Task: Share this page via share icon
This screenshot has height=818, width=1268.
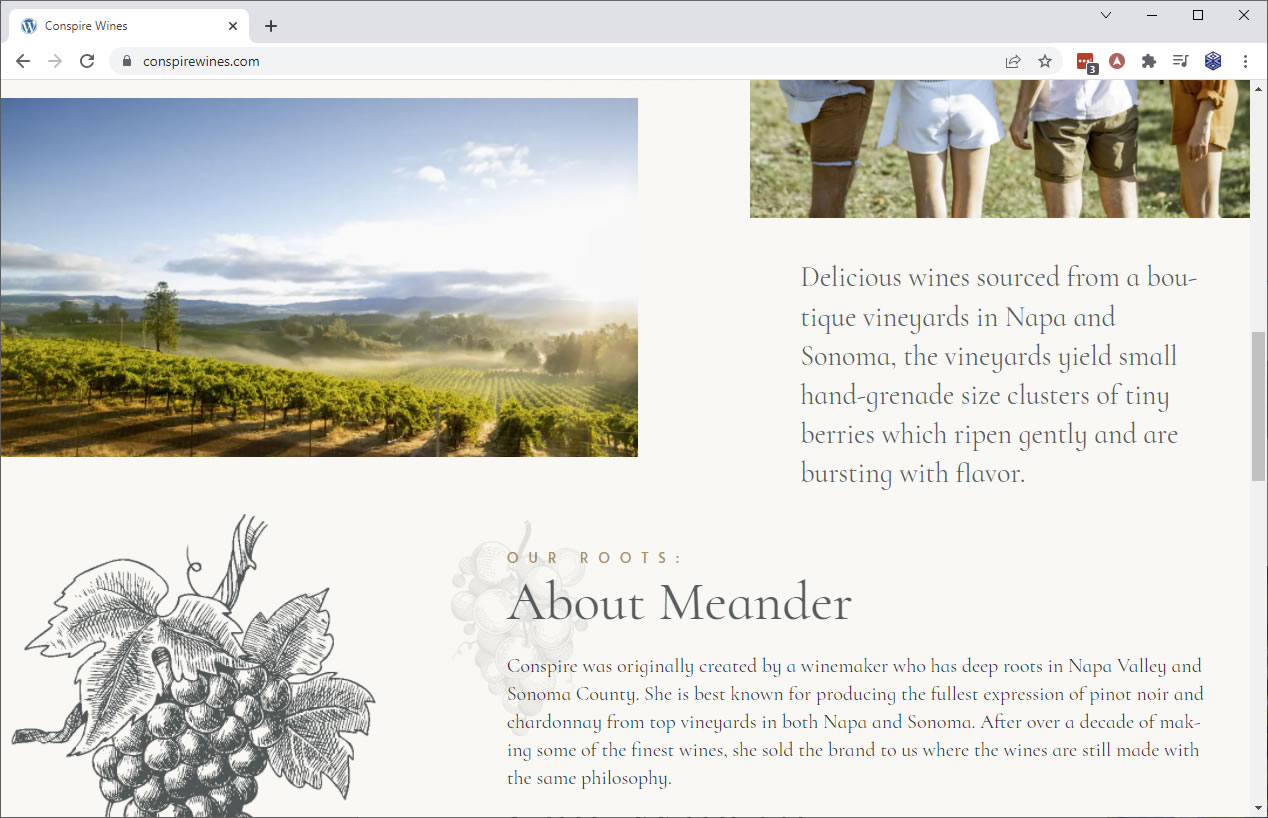Action: point(1013,61)
